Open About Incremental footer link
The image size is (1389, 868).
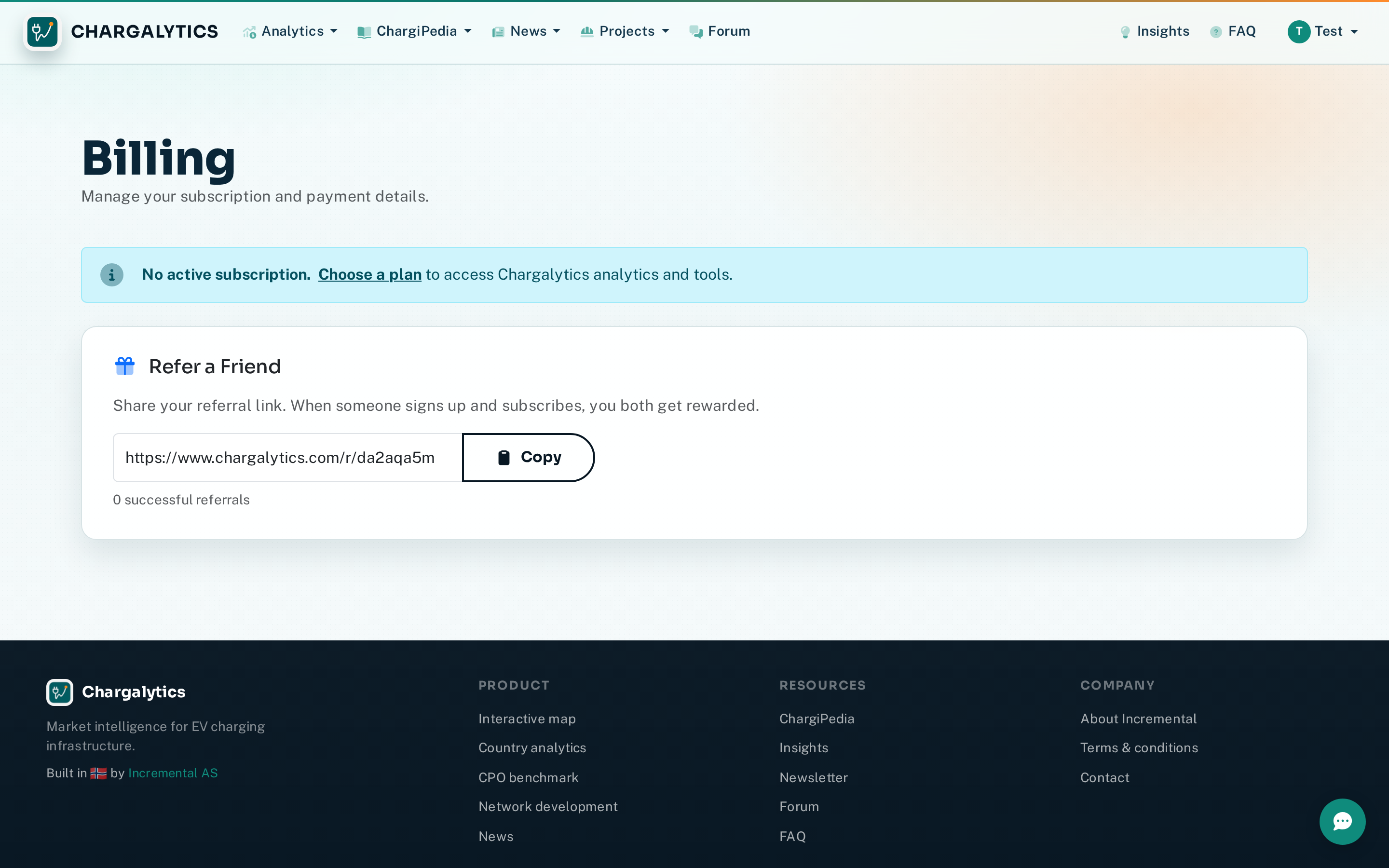coord(1138,719)
